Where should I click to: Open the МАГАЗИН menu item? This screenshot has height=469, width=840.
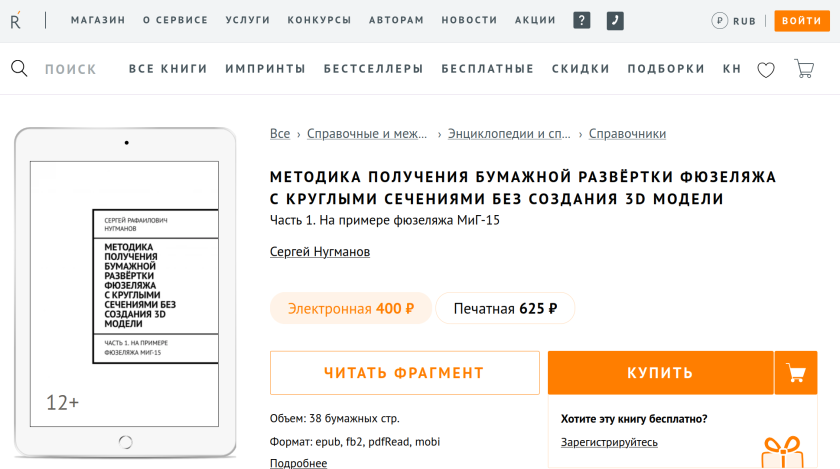click(98, 20)
